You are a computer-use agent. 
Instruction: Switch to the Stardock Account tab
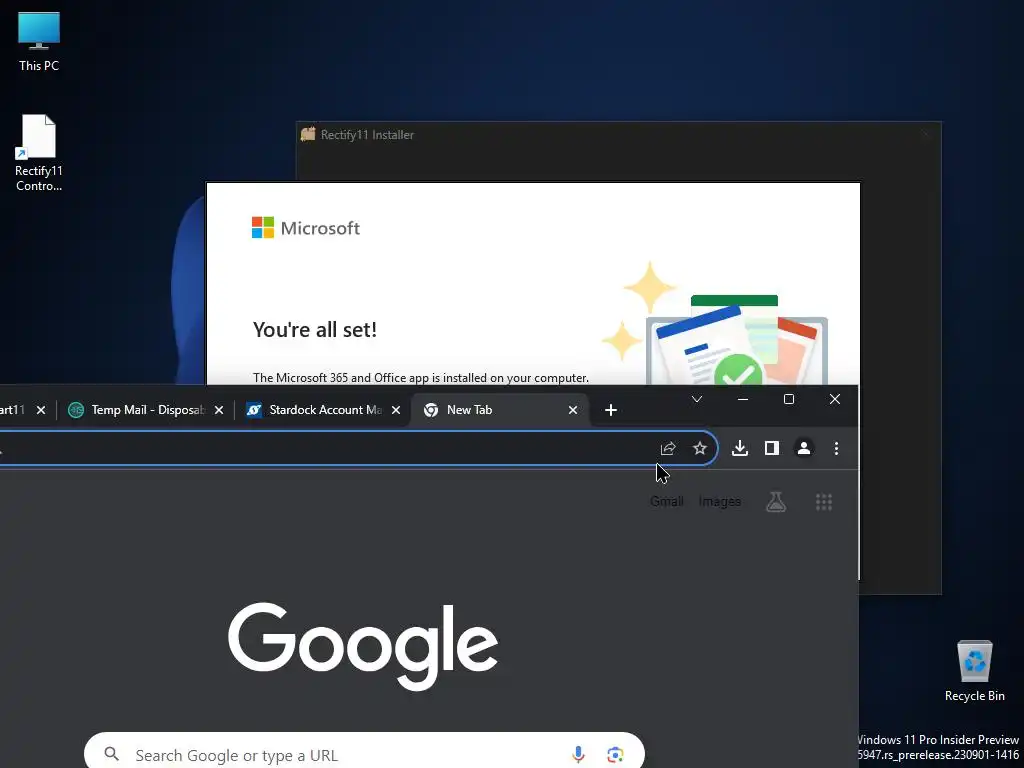[x=323, y=410]
